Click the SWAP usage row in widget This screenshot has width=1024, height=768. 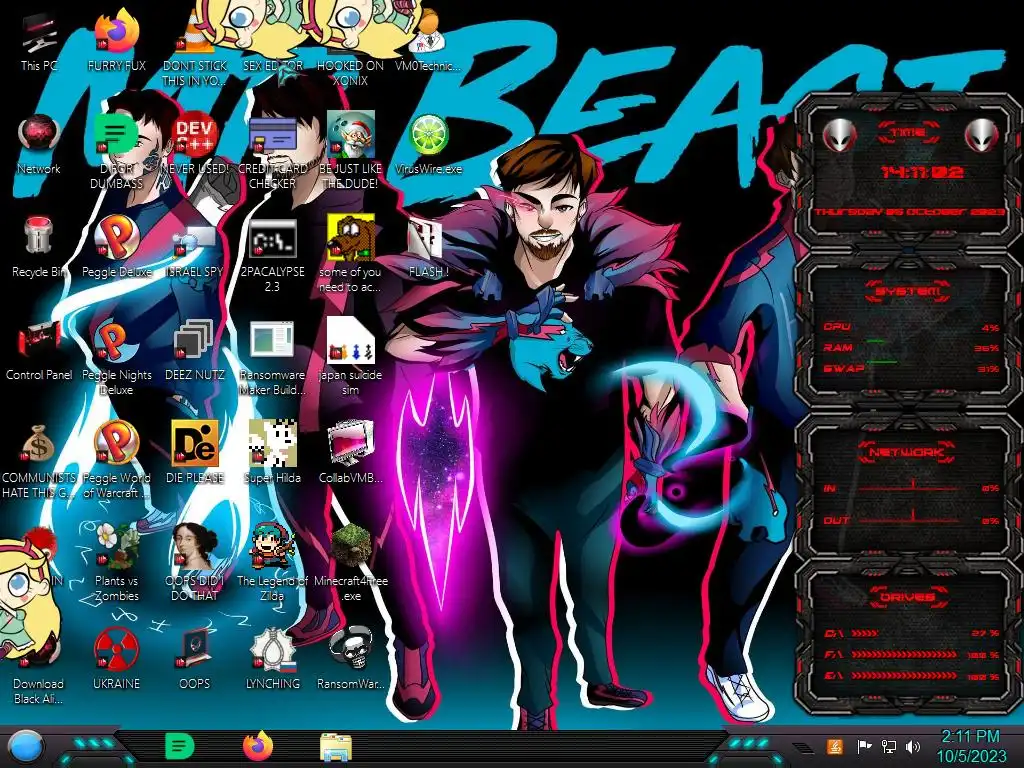point(912,368)
